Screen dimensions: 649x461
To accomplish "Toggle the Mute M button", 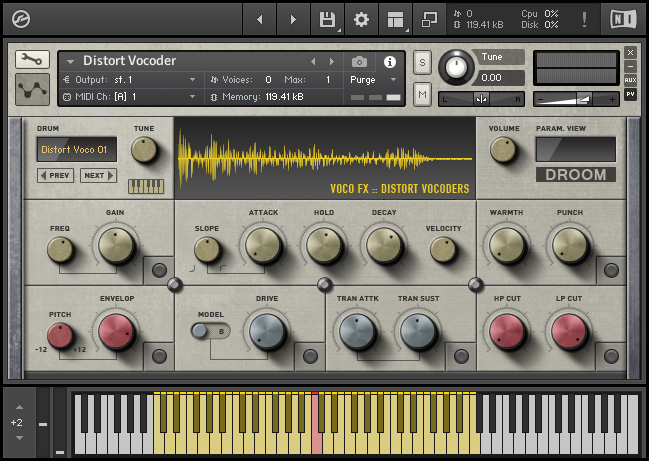I will [422, 94].
